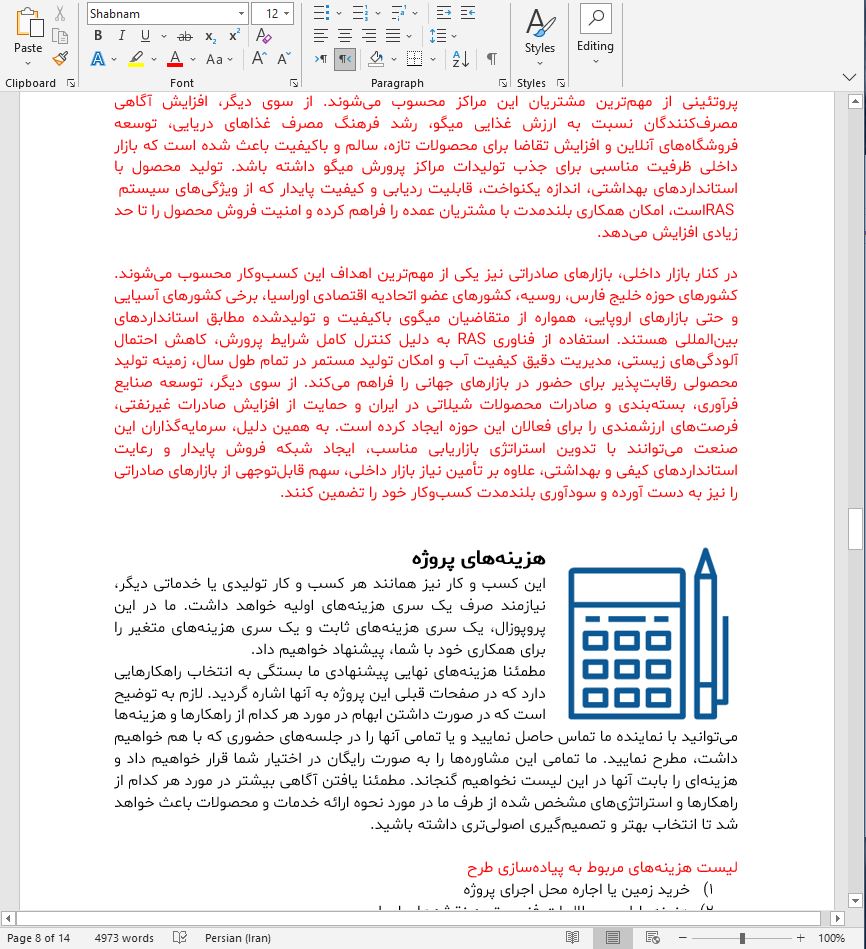866x949 pixels.
Task: Click the Shabnam font name box
Action: click(x=161, y=13)
